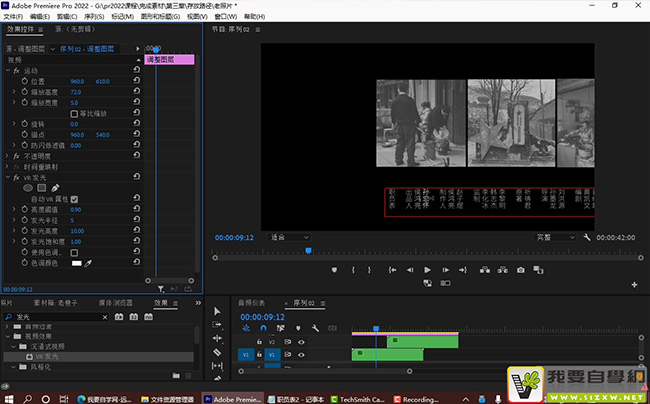Select the Razor tool
Image resolution: width=650 pixels, height=404 pixels.
tap(217, 352)
